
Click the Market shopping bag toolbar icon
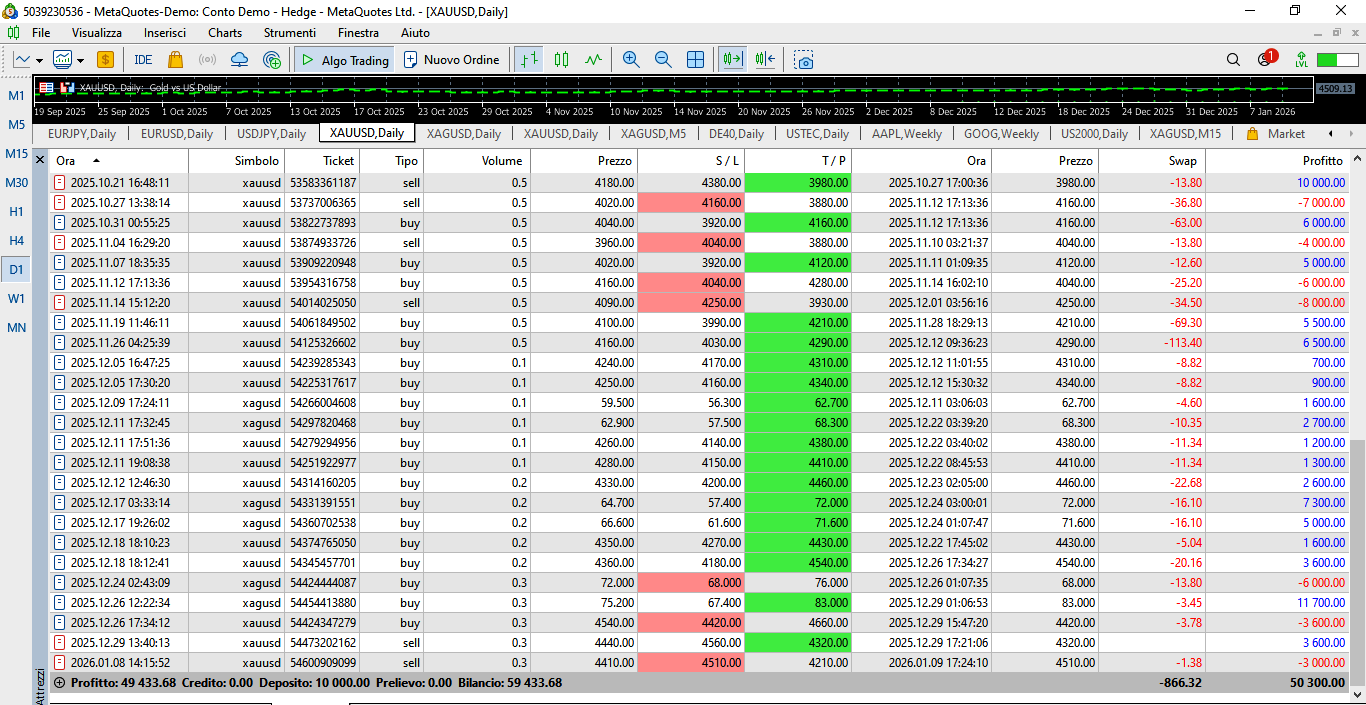coord(176,60)
